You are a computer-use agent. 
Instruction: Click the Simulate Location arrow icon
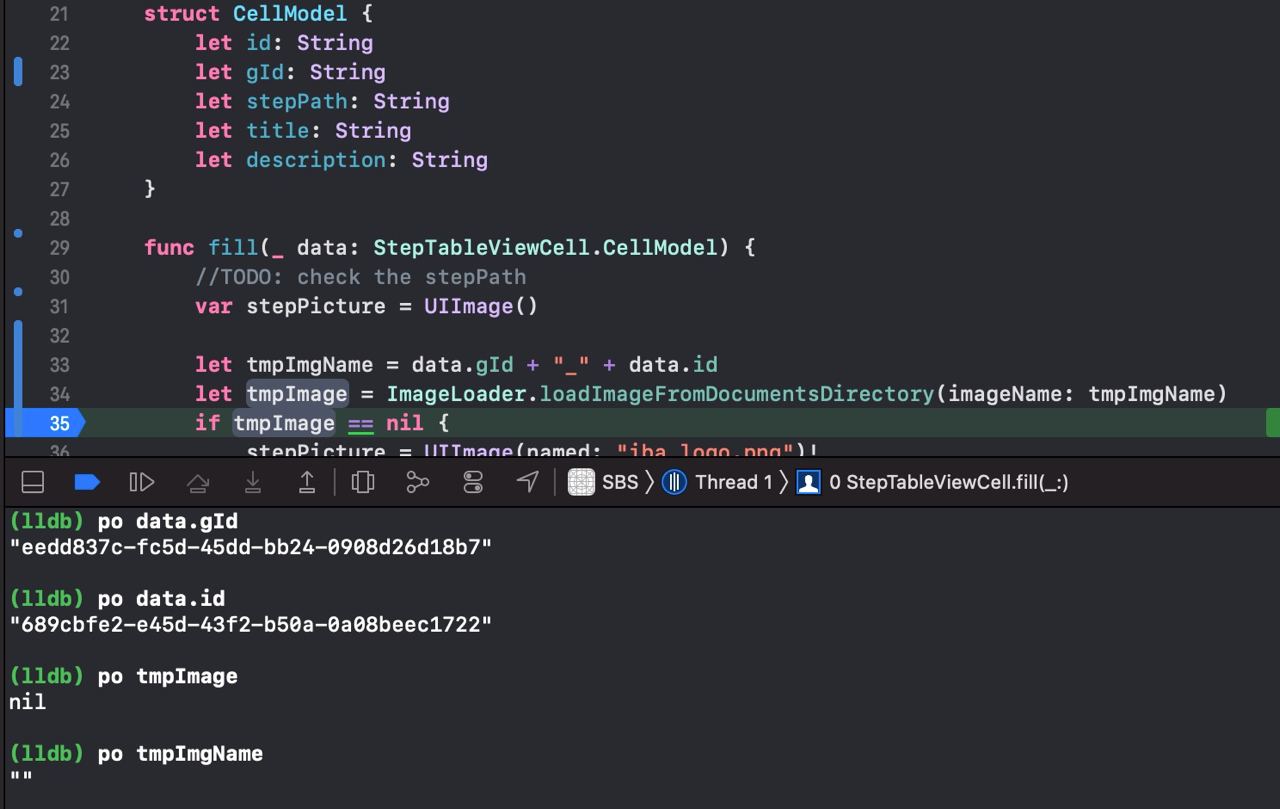527,482
